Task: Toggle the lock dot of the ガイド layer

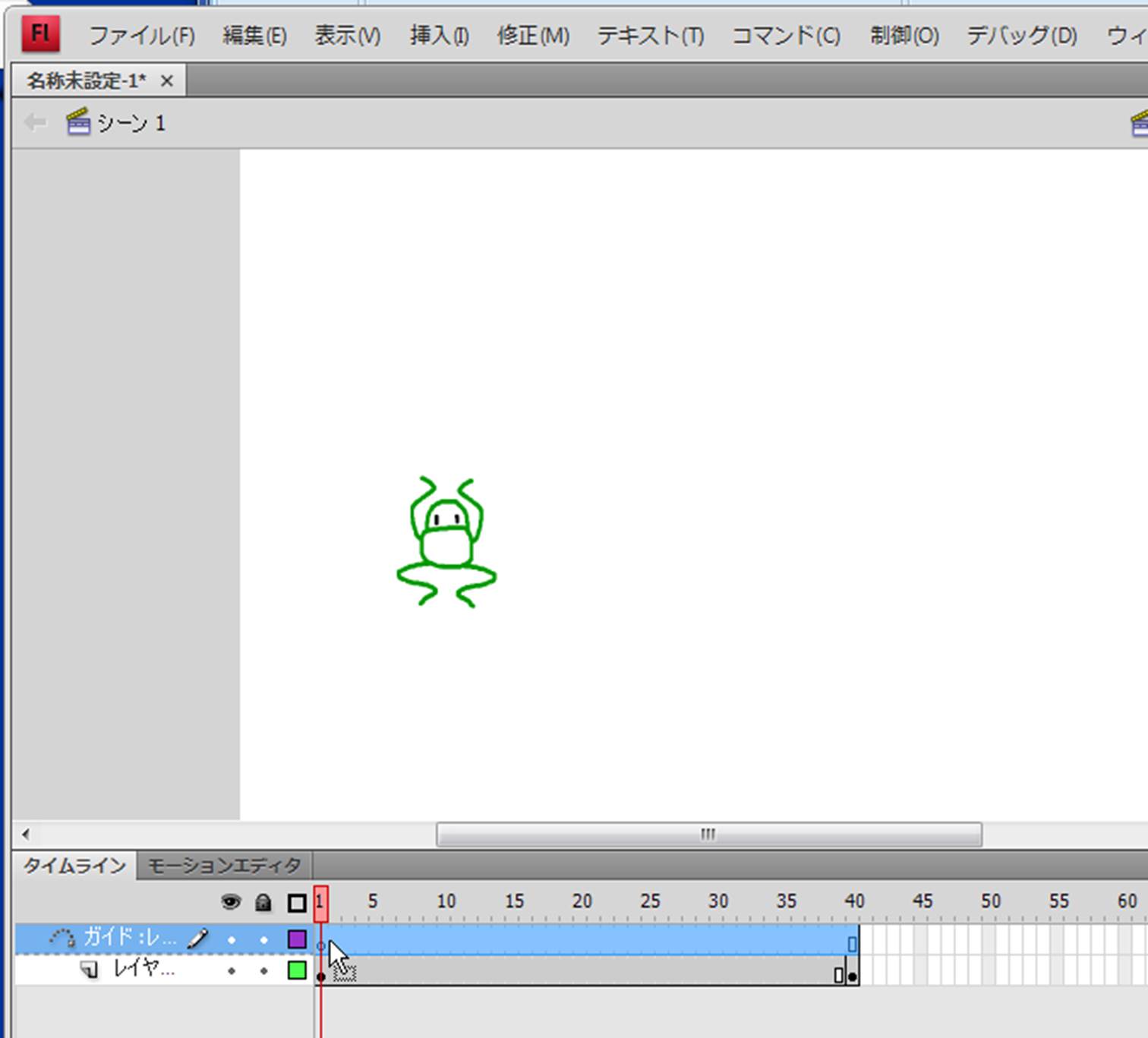Action: [x=263, y=940]
